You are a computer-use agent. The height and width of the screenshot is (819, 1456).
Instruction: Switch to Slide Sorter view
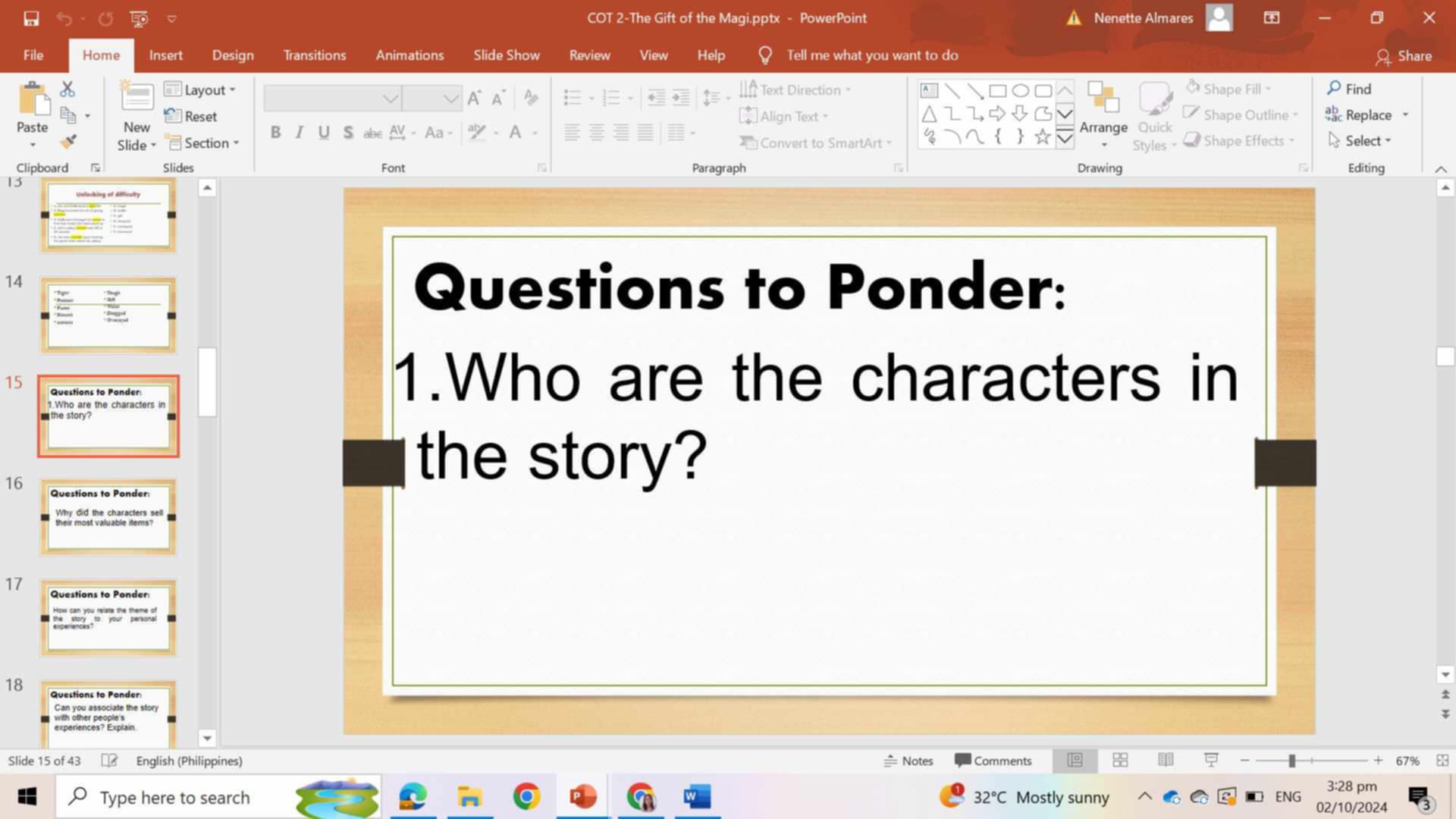point(1120,760)
